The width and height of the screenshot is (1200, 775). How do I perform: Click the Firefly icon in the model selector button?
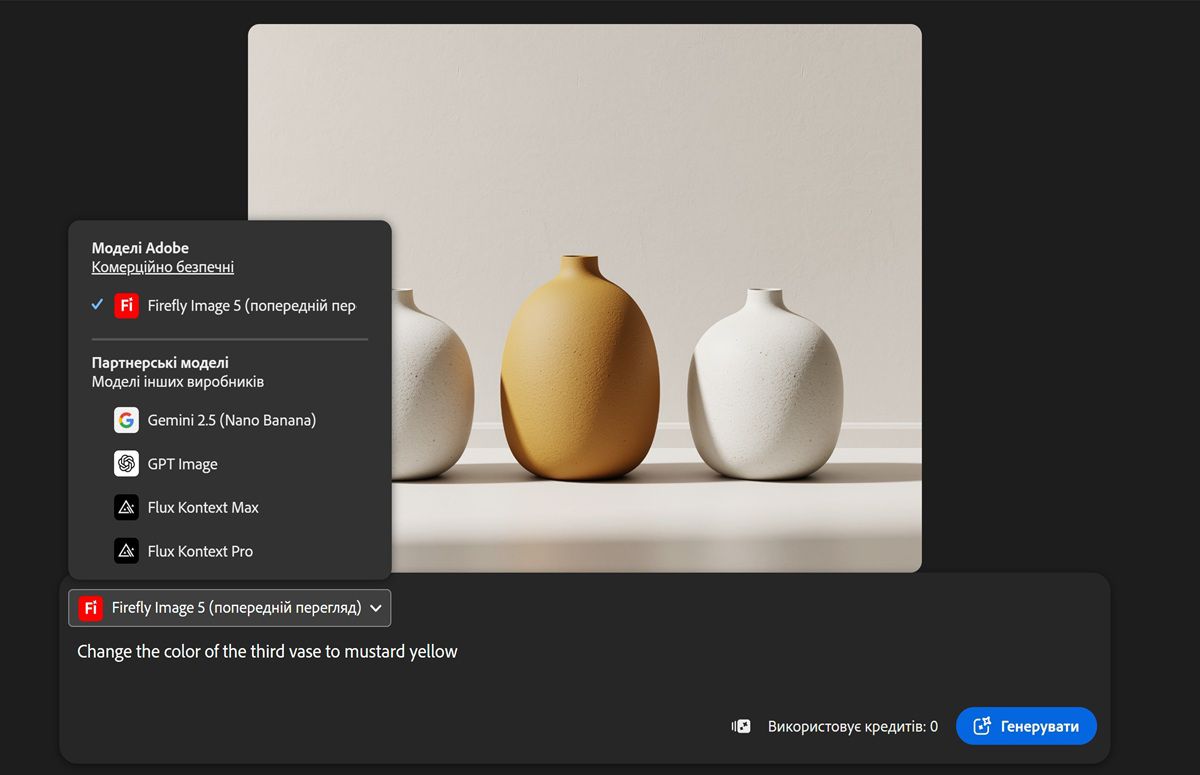point(91,607)
